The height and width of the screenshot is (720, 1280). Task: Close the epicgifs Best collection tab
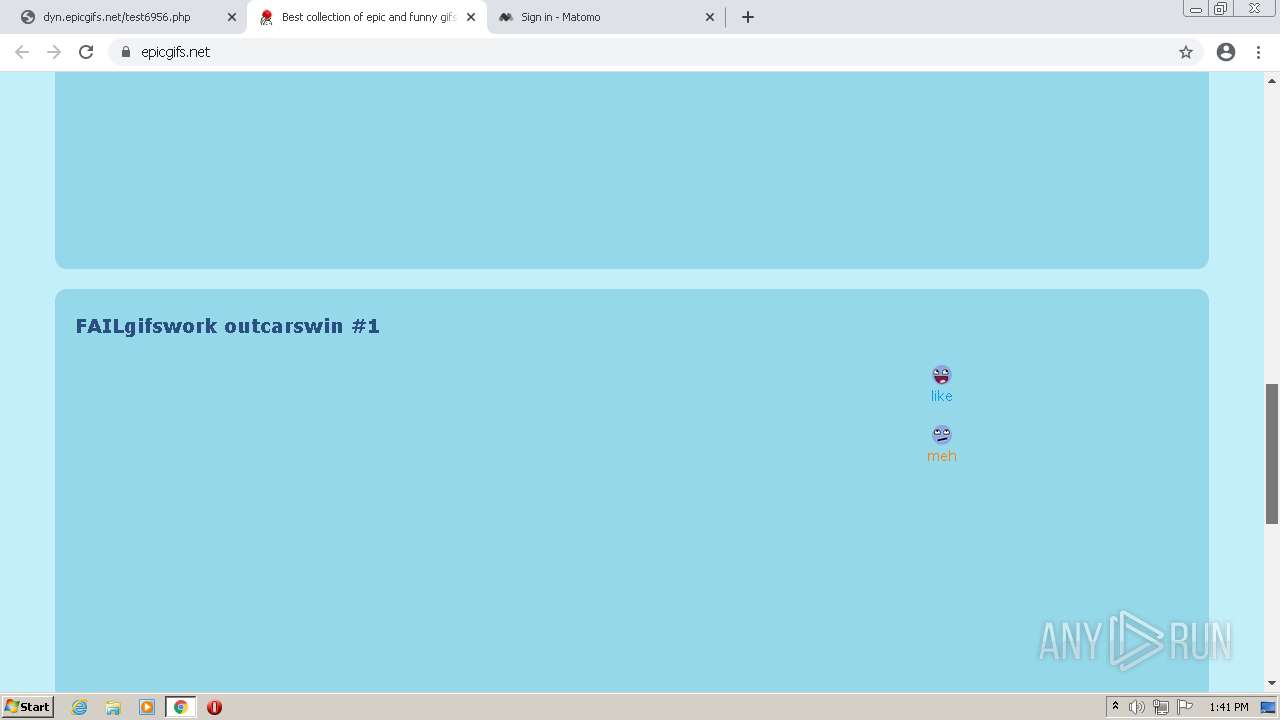tap(471, 17)
